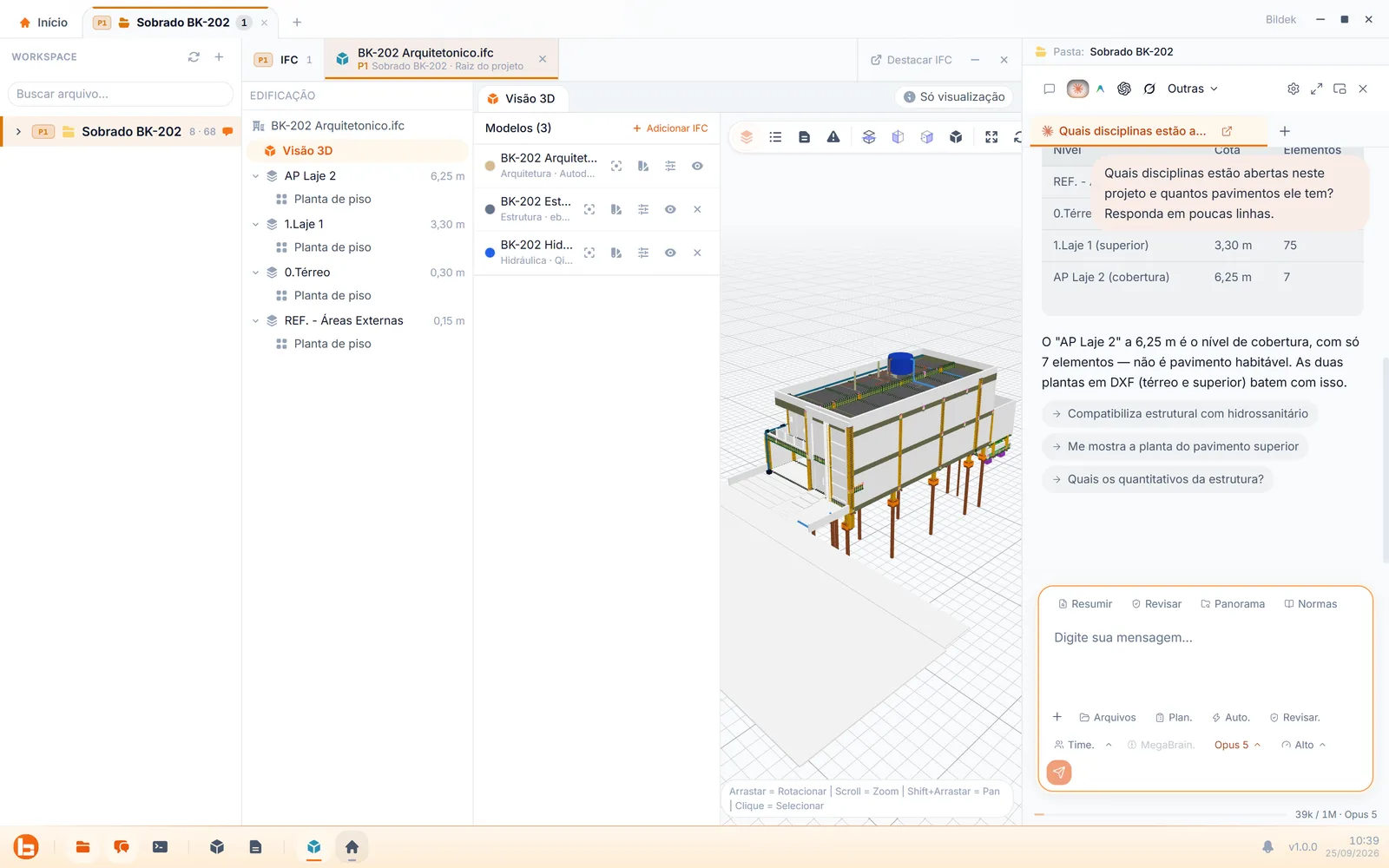
Task: Toggle visibility of BK-202 Hid... hydraulic model
Action: 670,253
